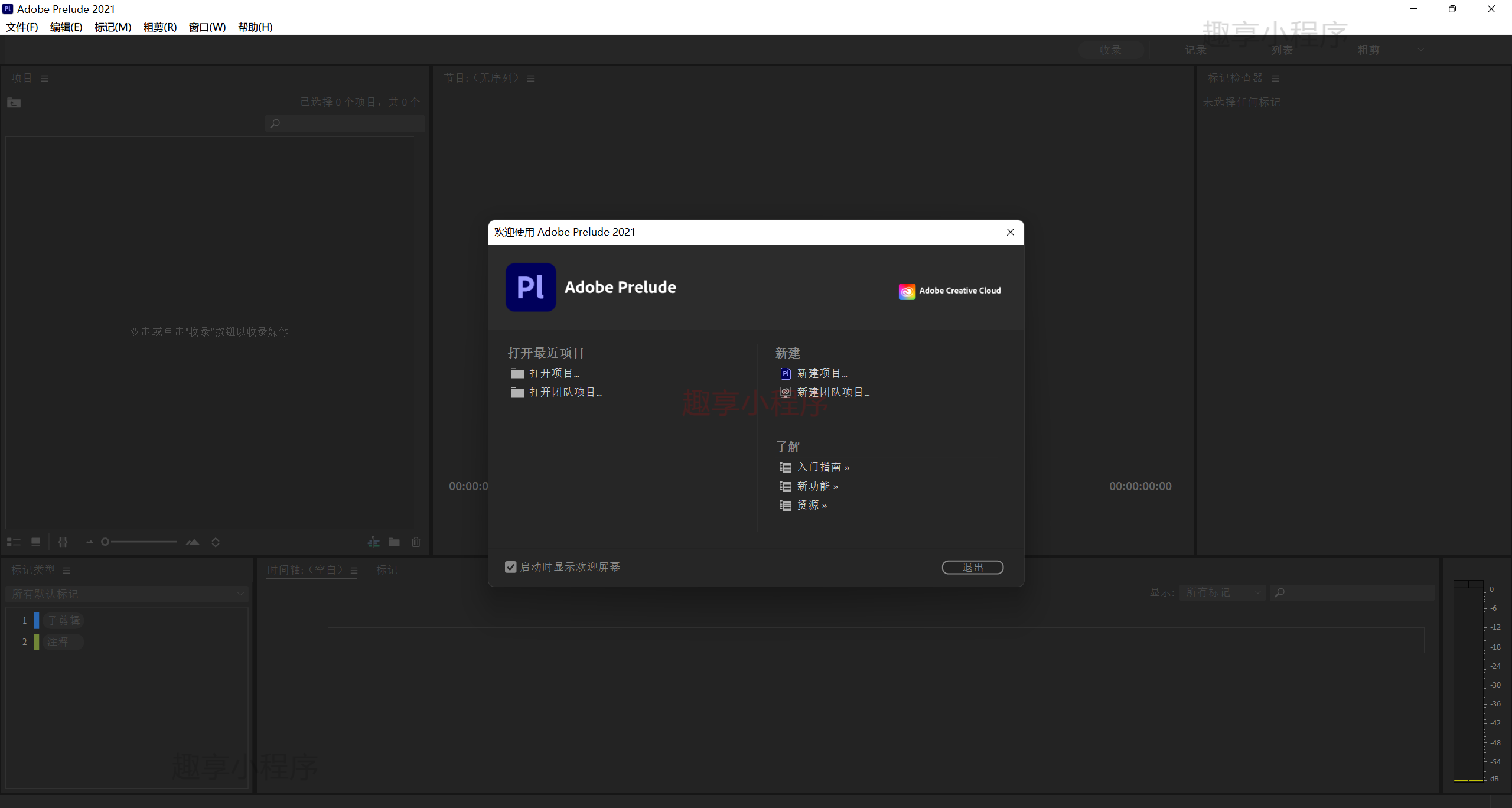This screenshot has height=808, width=1512.
Task: Click the Pl app icon in title bar
Action: coord(8,9)
